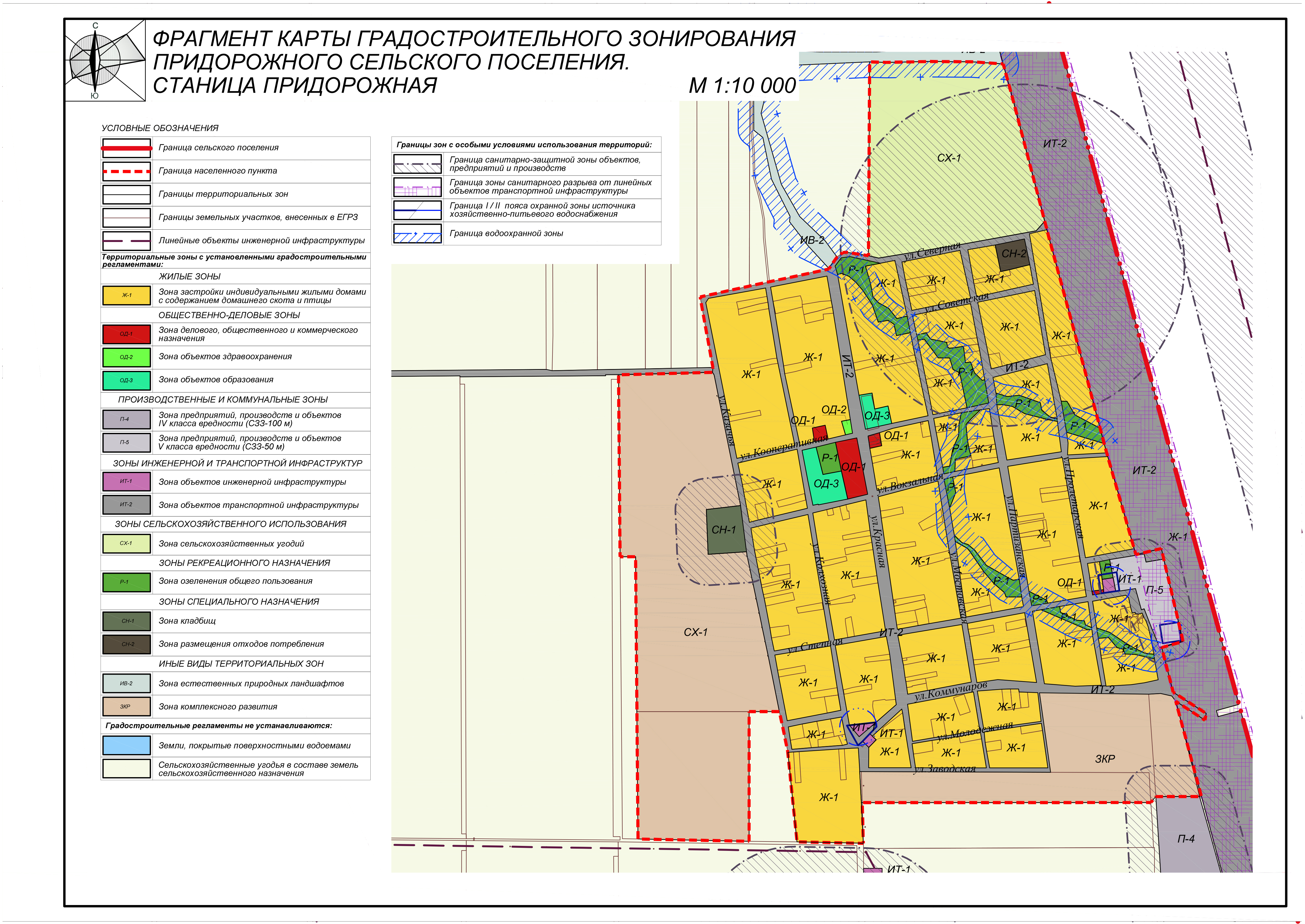The height and width of the screenshot is (924, 1305).
Task: Select the magenta ИТ-1 legend swatch
Action: [126, 481]
